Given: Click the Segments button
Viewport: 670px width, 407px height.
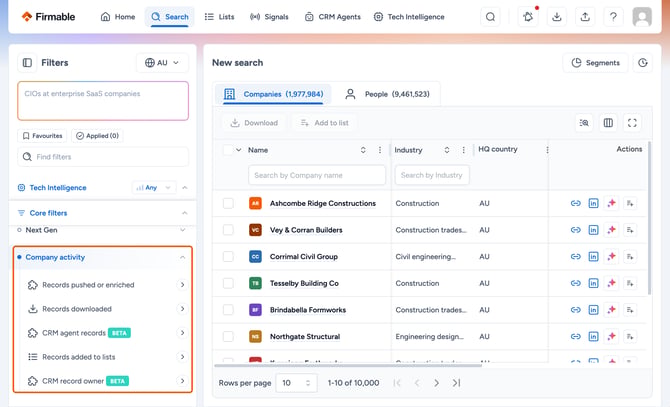Looking at the screenshot, I should pos(596,63).
